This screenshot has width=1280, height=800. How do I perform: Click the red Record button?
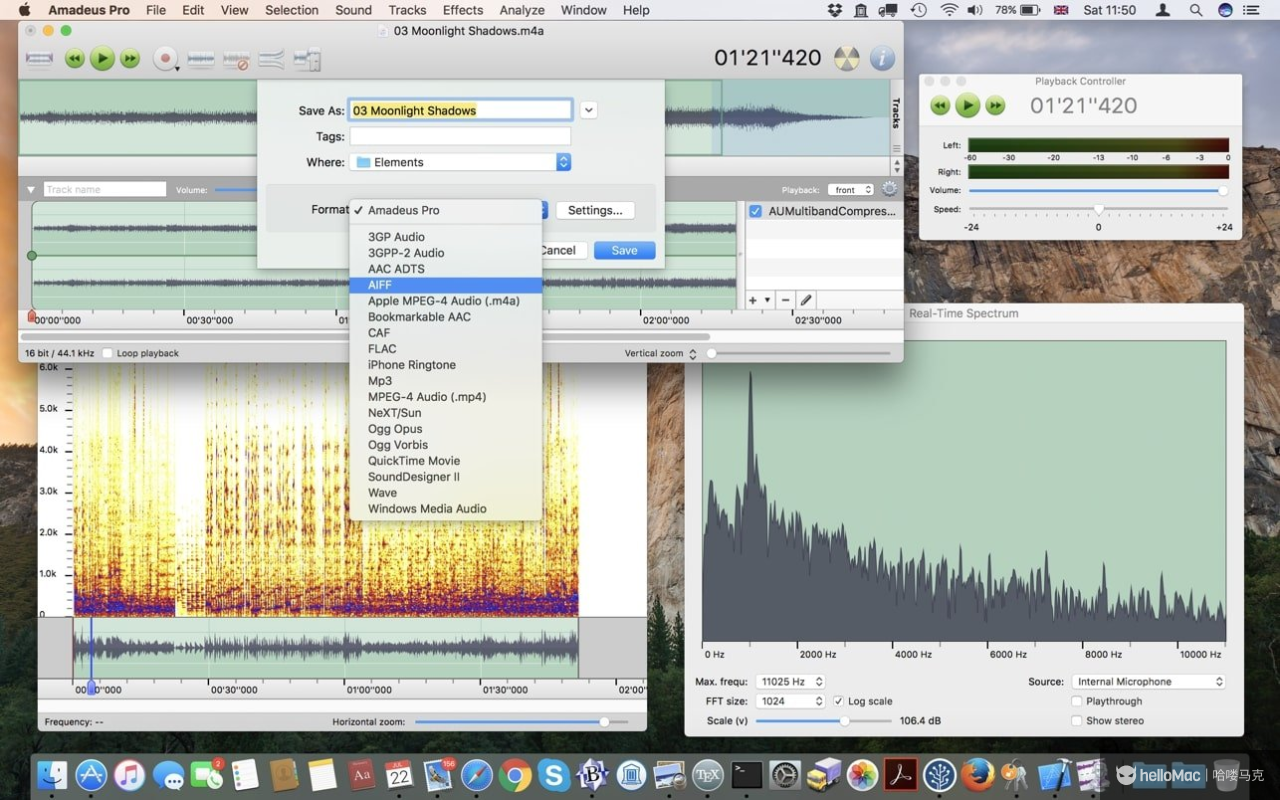(x=164, y=59)
